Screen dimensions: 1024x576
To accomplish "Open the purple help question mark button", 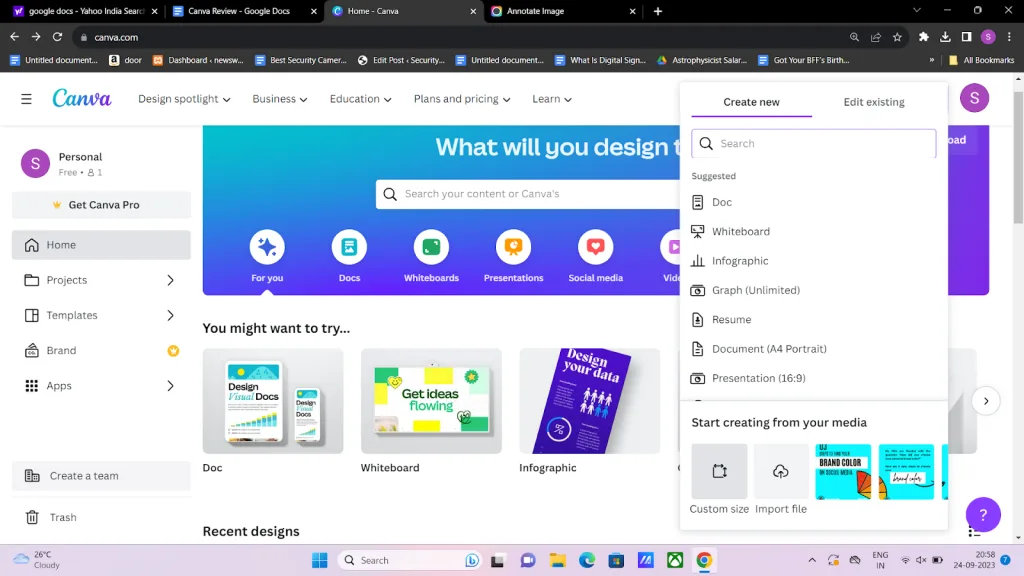I will pyautogui.click(x=983, y=515).
